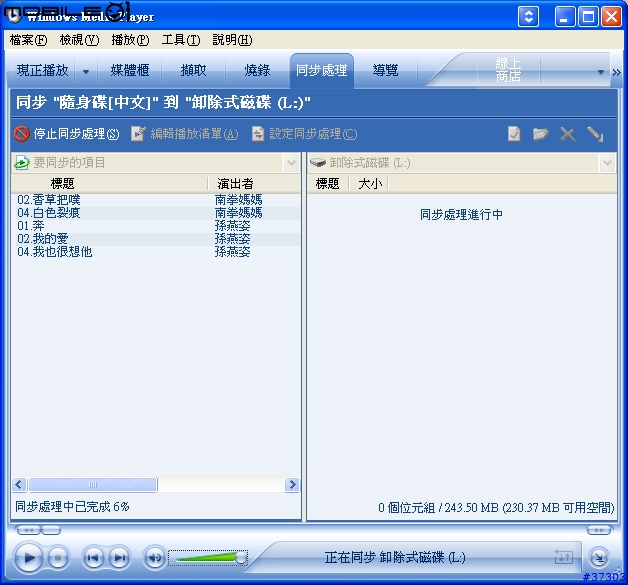
Task: Click the rewind button above the playback controls
Action: point(28,530)
